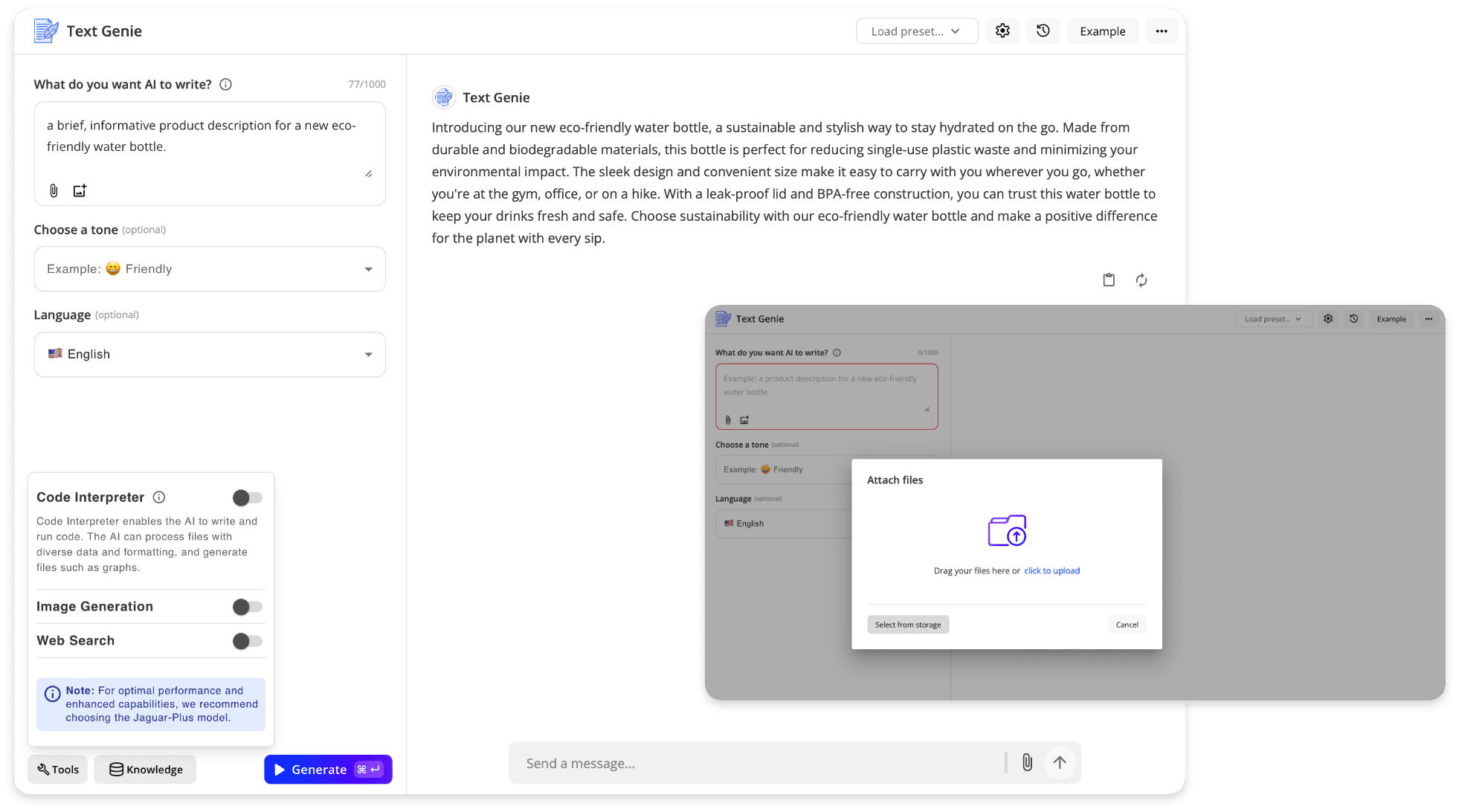Viewport: 1459px width, 812px height.
Task: Open the Knowledge button
Action: (145, 770)
